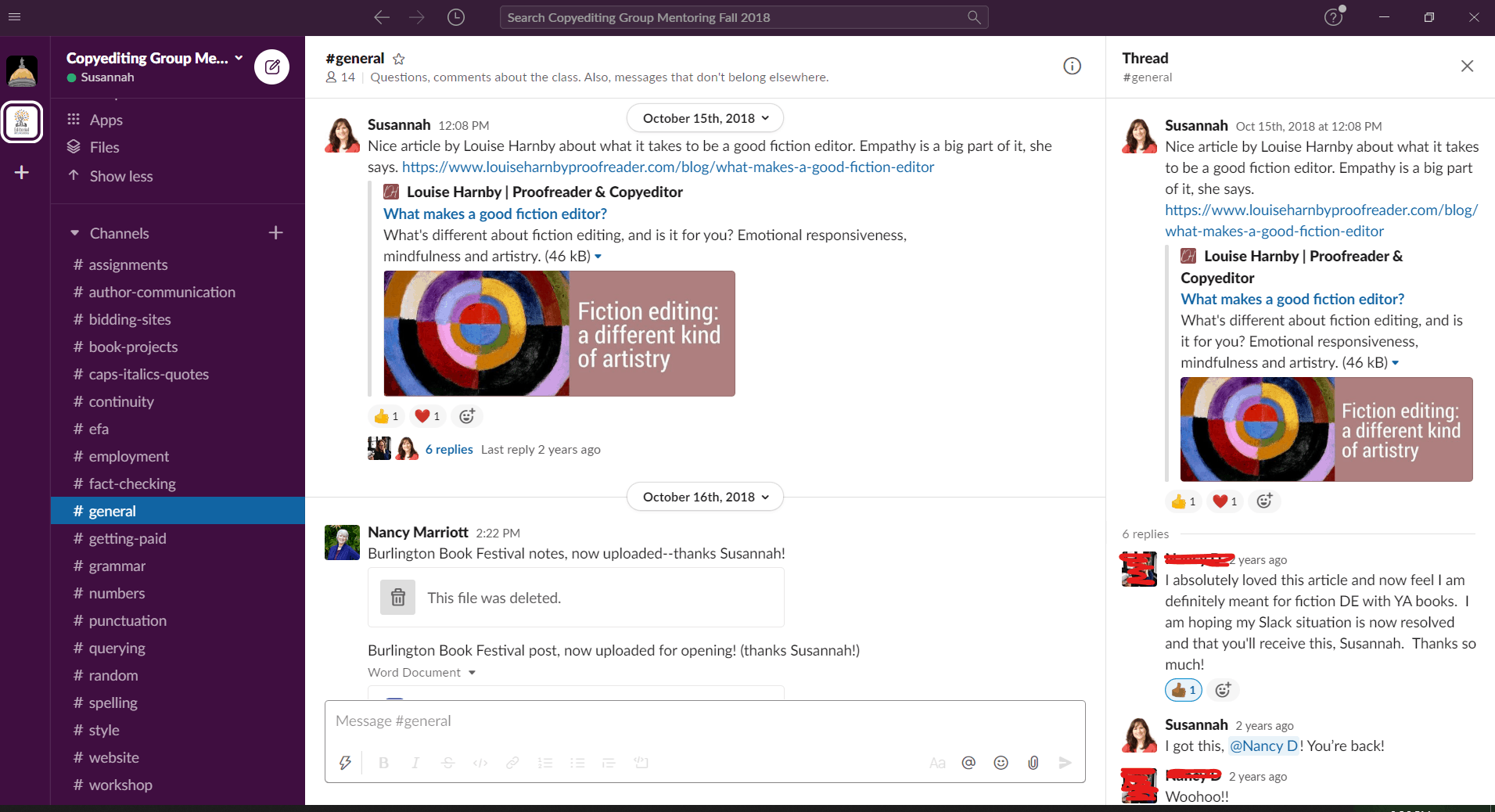This screenshot has width=1495, height=812.
Task: Insert a link with the chain icon
Action: click(x=512, y=763)
